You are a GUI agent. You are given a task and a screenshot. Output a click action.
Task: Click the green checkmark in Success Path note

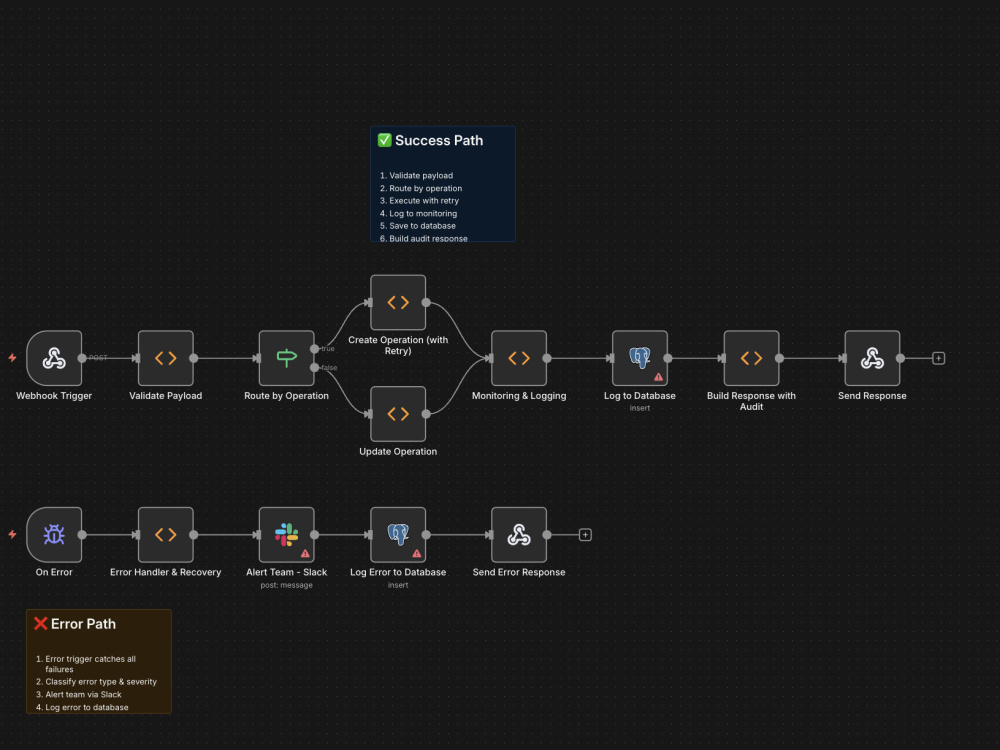(385, 140)
